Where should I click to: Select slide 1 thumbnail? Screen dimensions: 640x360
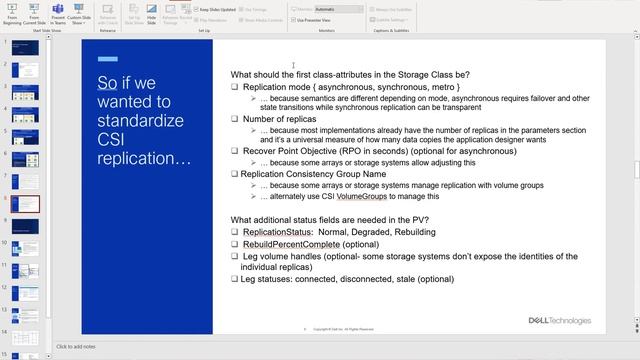coord(25,48)
